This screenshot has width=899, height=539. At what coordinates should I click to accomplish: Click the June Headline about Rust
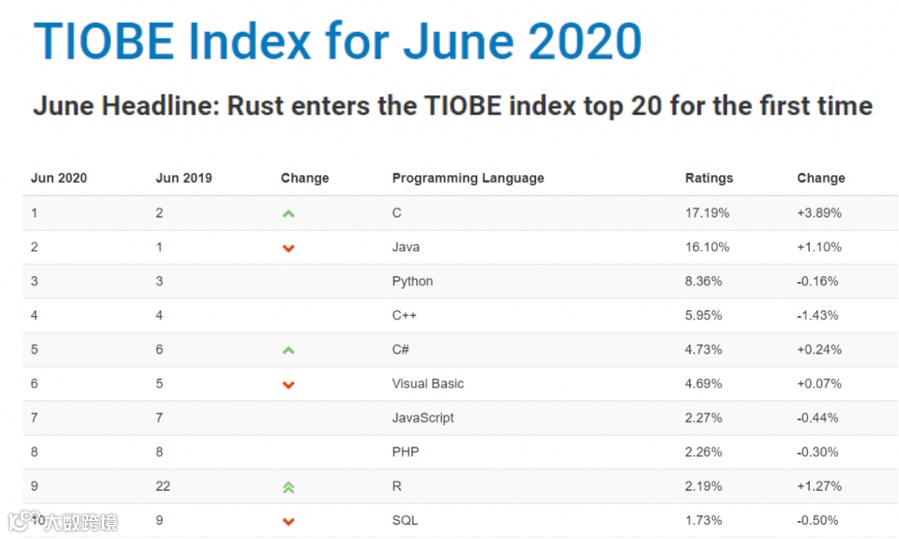(453, 106)
